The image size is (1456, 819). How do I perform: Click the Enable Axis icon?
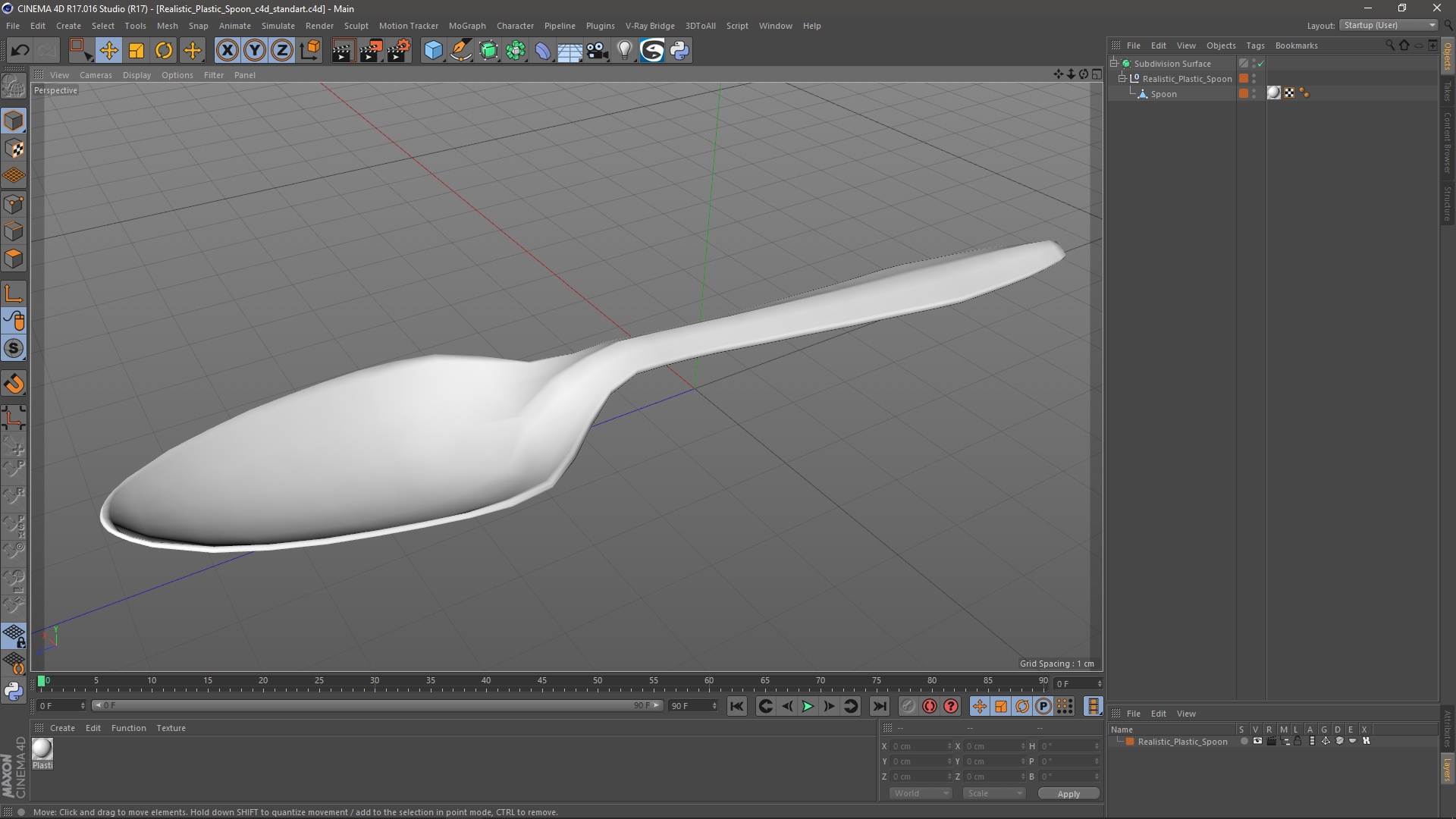pos(14,293)
